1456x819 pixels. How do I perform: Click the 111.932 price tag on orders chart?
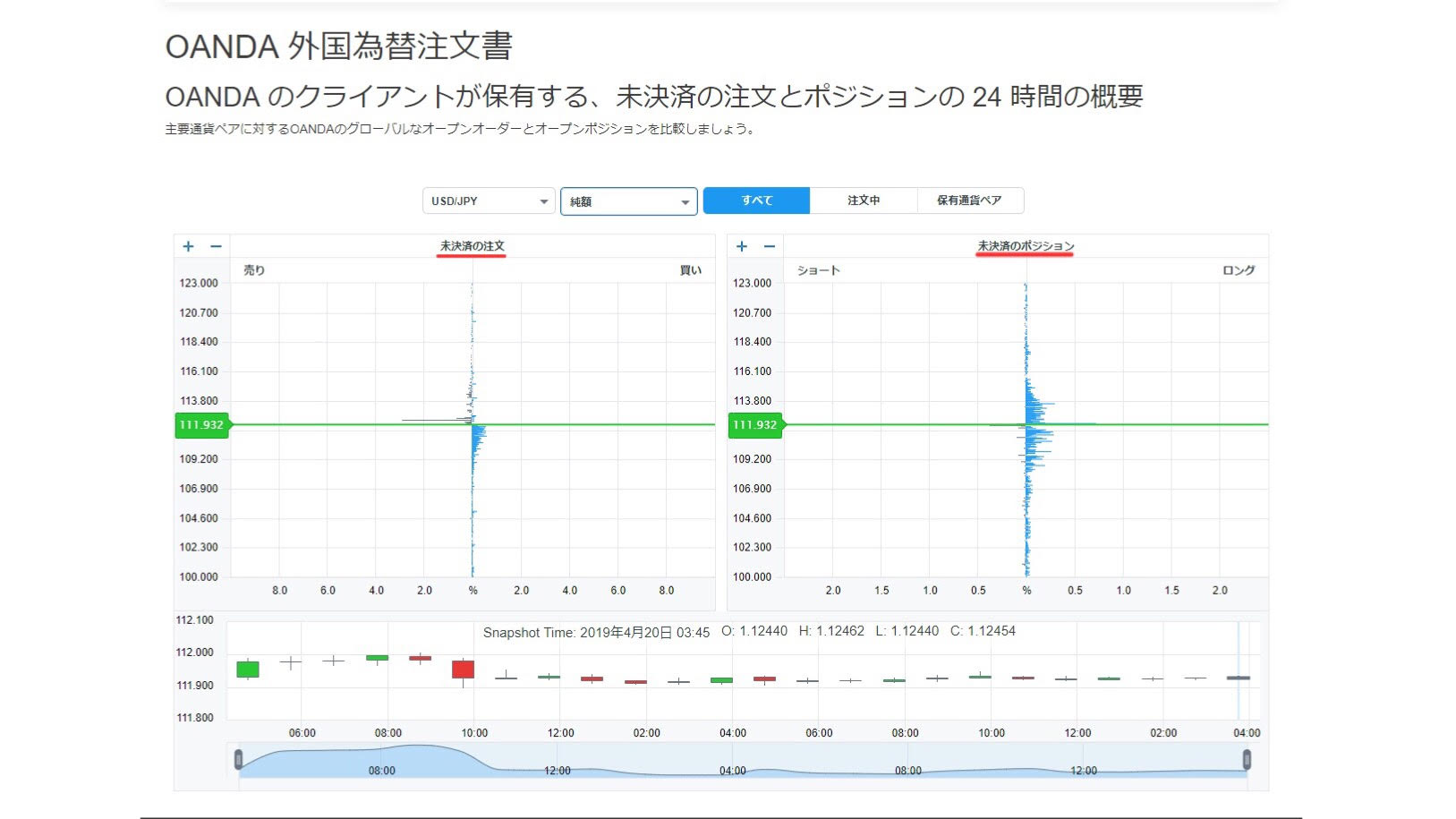[201, 425]
